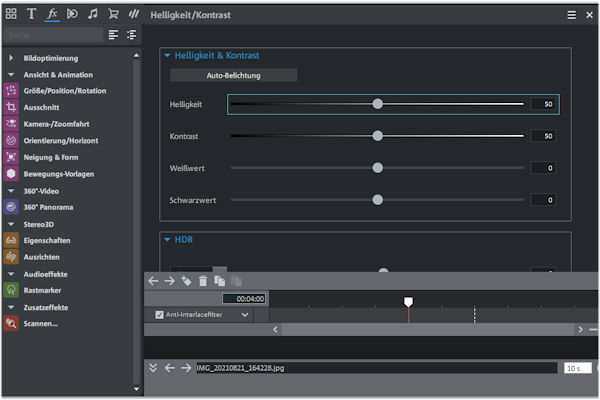Select the Scannen... icon
The height and width of the screenshot is (400, 600).
click(x=11, y=323)
